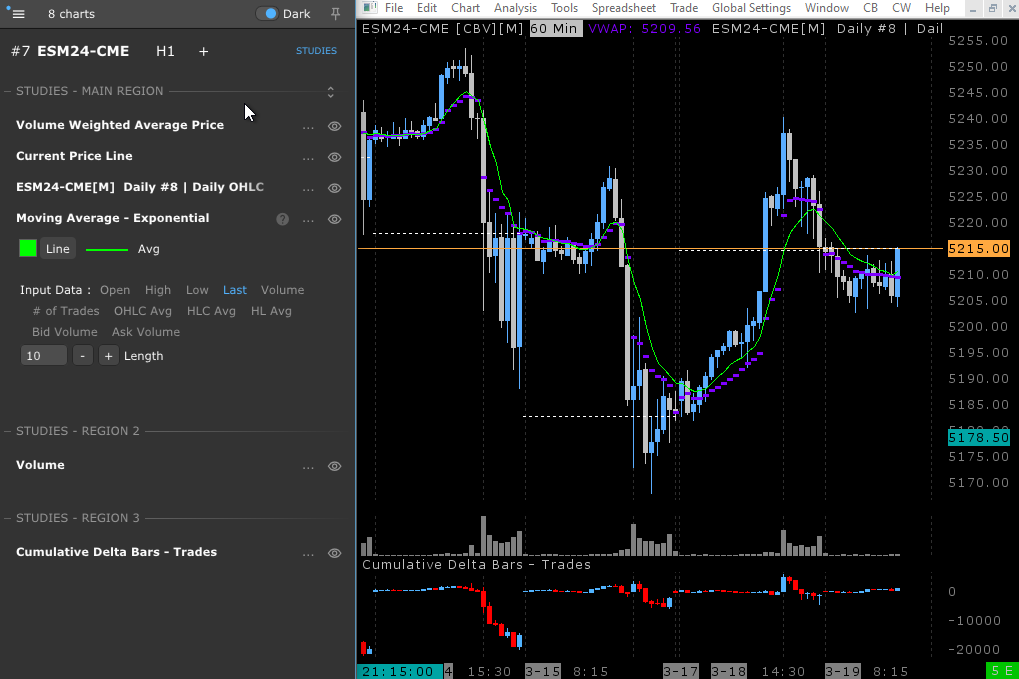Toggle visibility of Cumulative Delta Bars study
The width and height of the screenshot is (1019, 679).
(335, 553)
